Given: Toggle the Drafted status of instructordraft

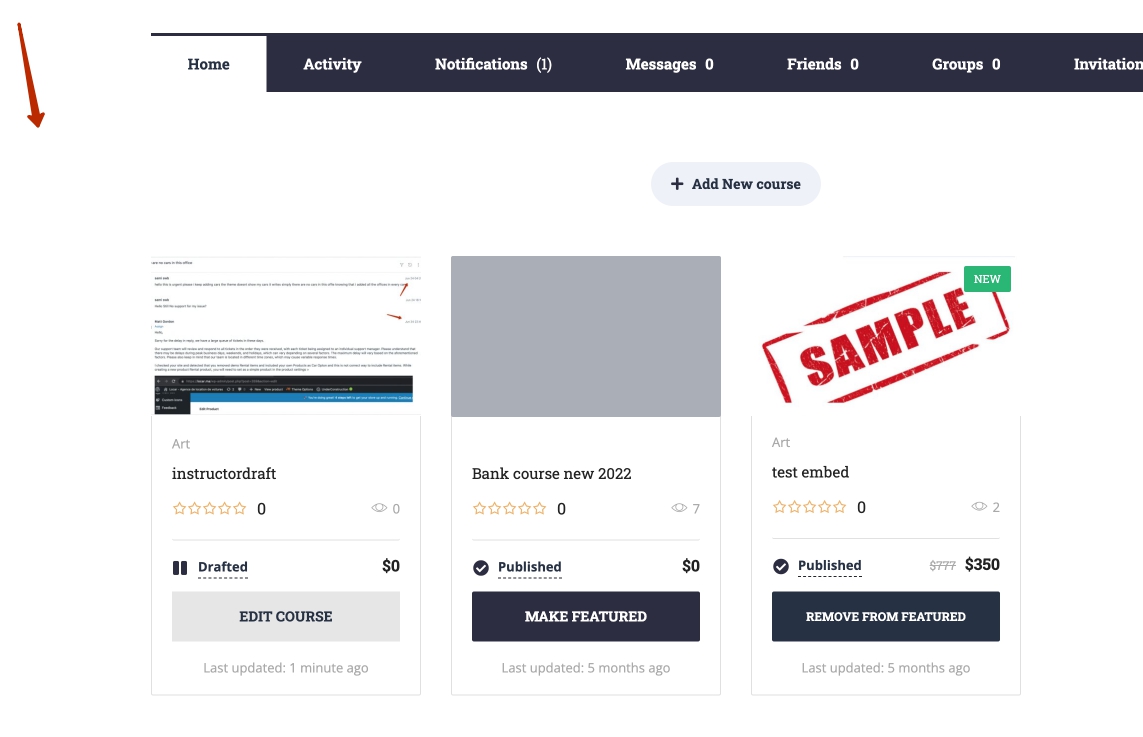Looking at the screenshot, I should (222, 567).
